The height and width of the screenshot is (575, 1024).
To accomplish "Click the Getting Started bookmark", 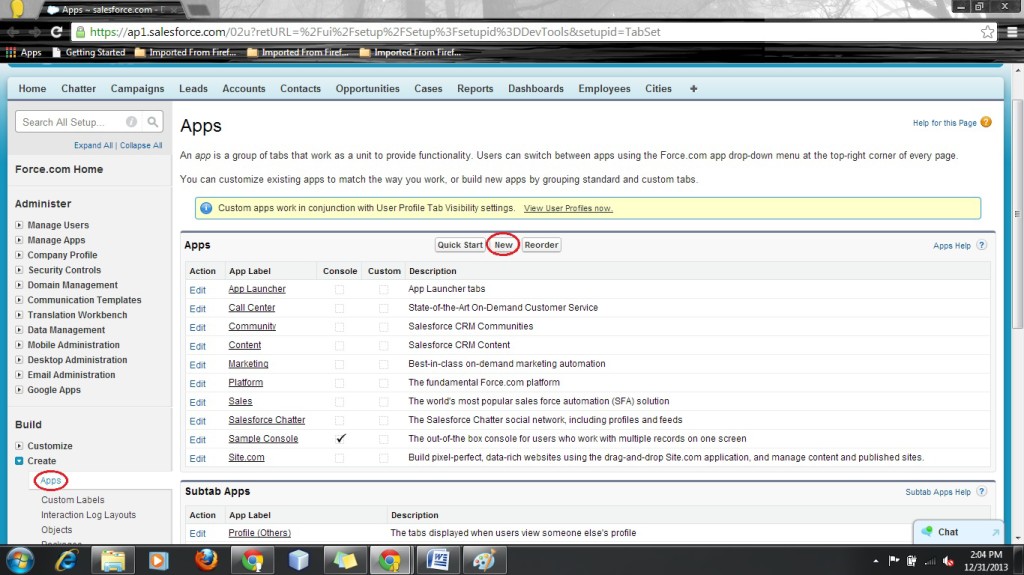I will click(88, 52).
